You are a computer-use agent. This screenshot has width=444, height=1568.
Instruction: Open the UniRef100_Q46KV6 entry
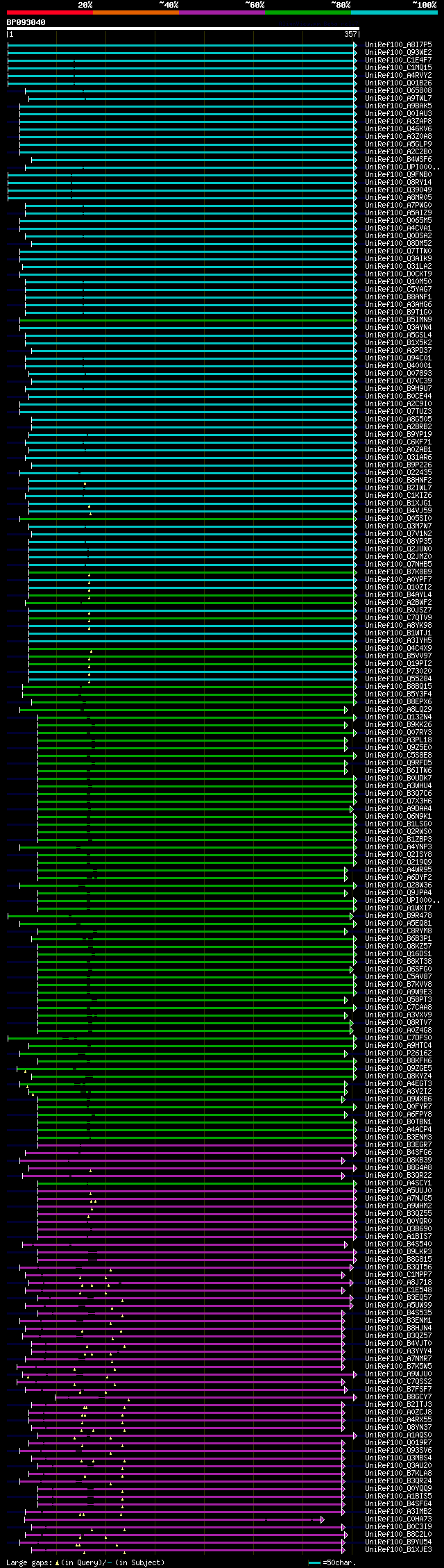[398, 128]
